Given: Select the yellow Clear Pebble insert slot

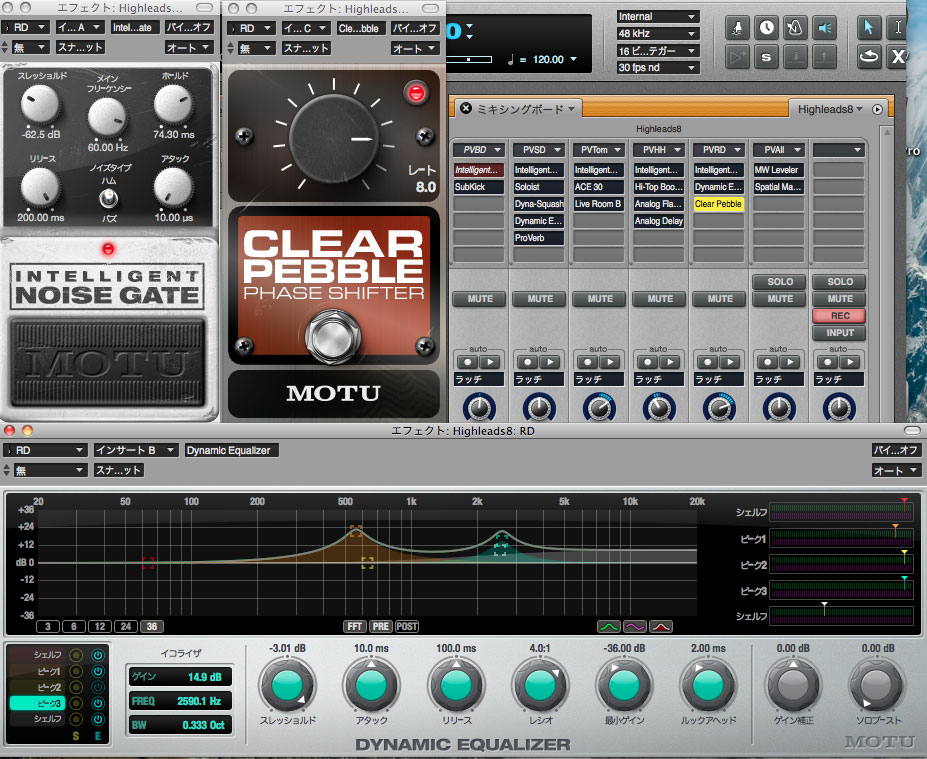Looking at the screenshot, I should [718, 204].
